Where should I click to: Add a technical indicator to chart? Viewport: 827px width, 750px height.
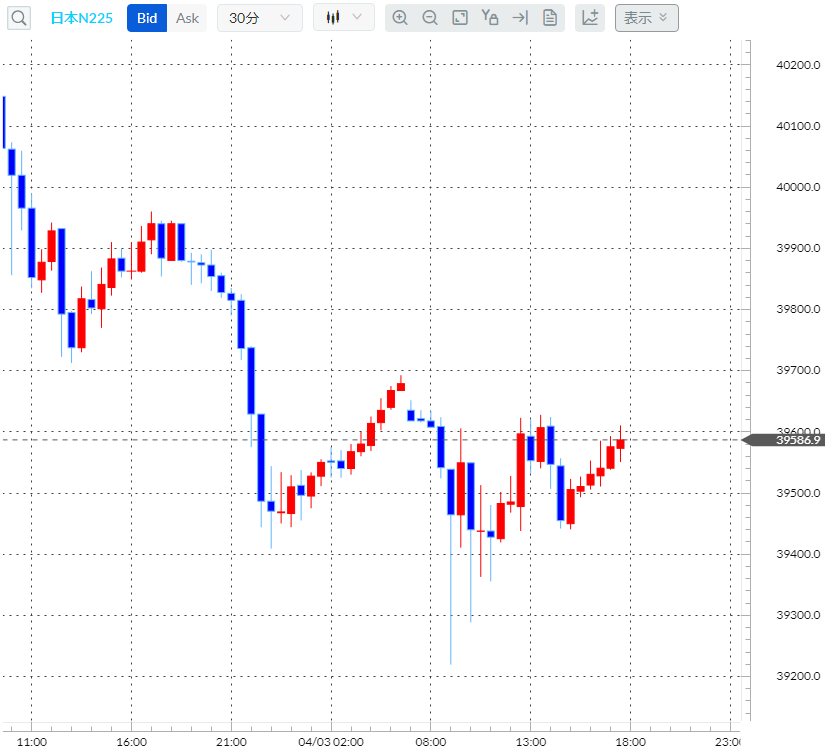[590, 18]
